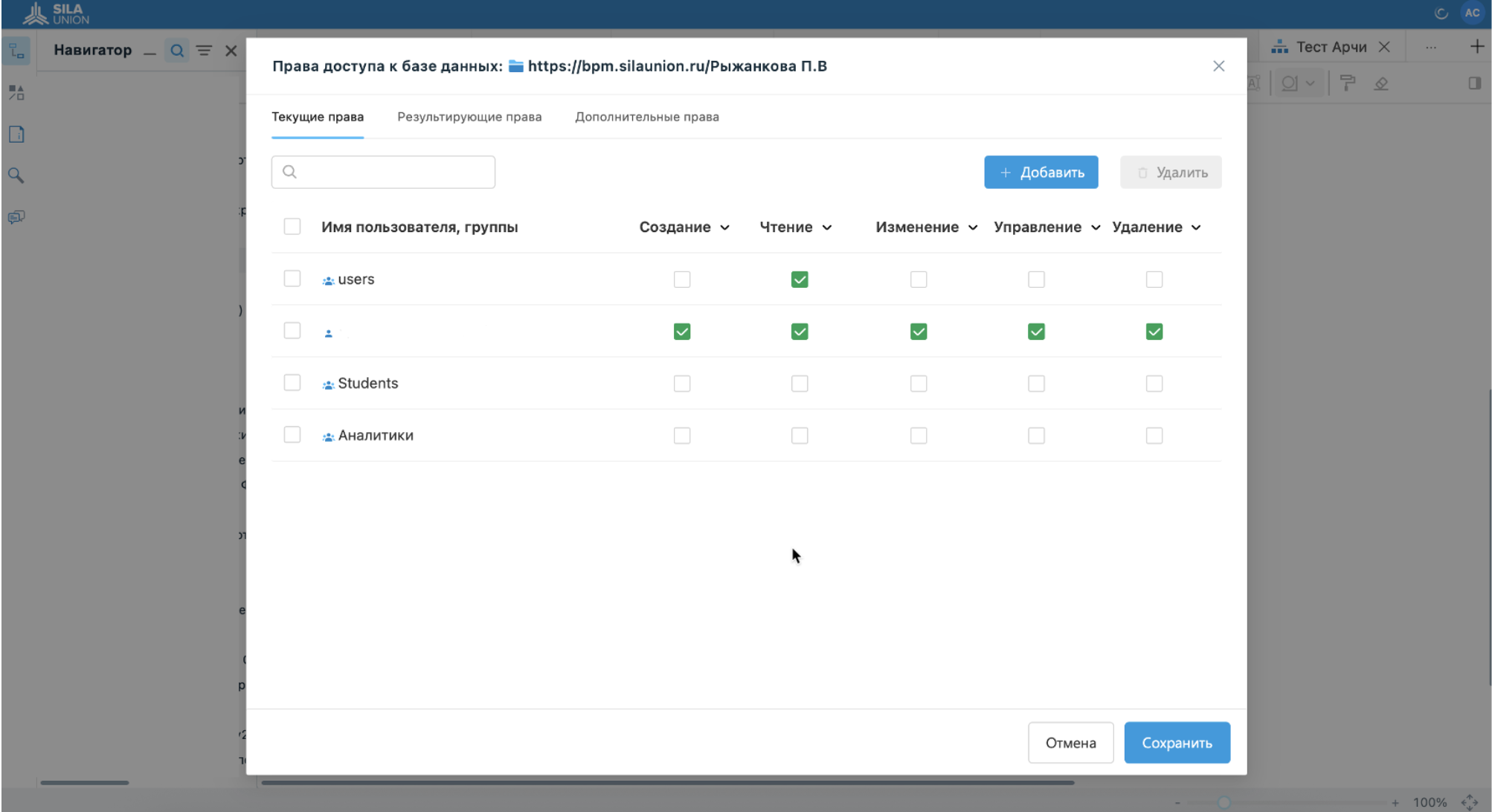Click the navigator filter lines icon

204,51
